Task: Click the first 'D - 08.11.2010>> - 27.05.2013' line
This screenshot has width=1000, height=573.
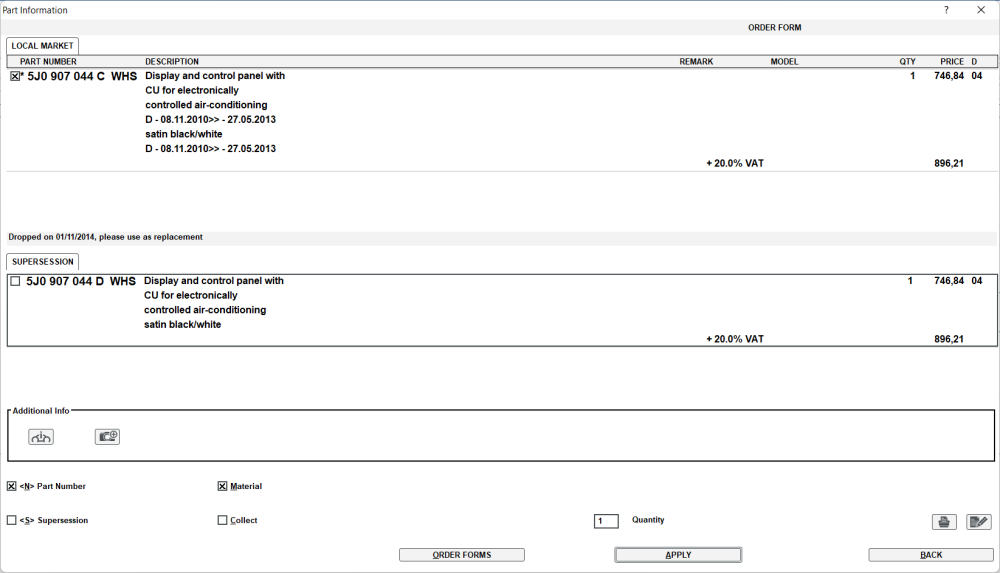Action: [x=210, y=119]
